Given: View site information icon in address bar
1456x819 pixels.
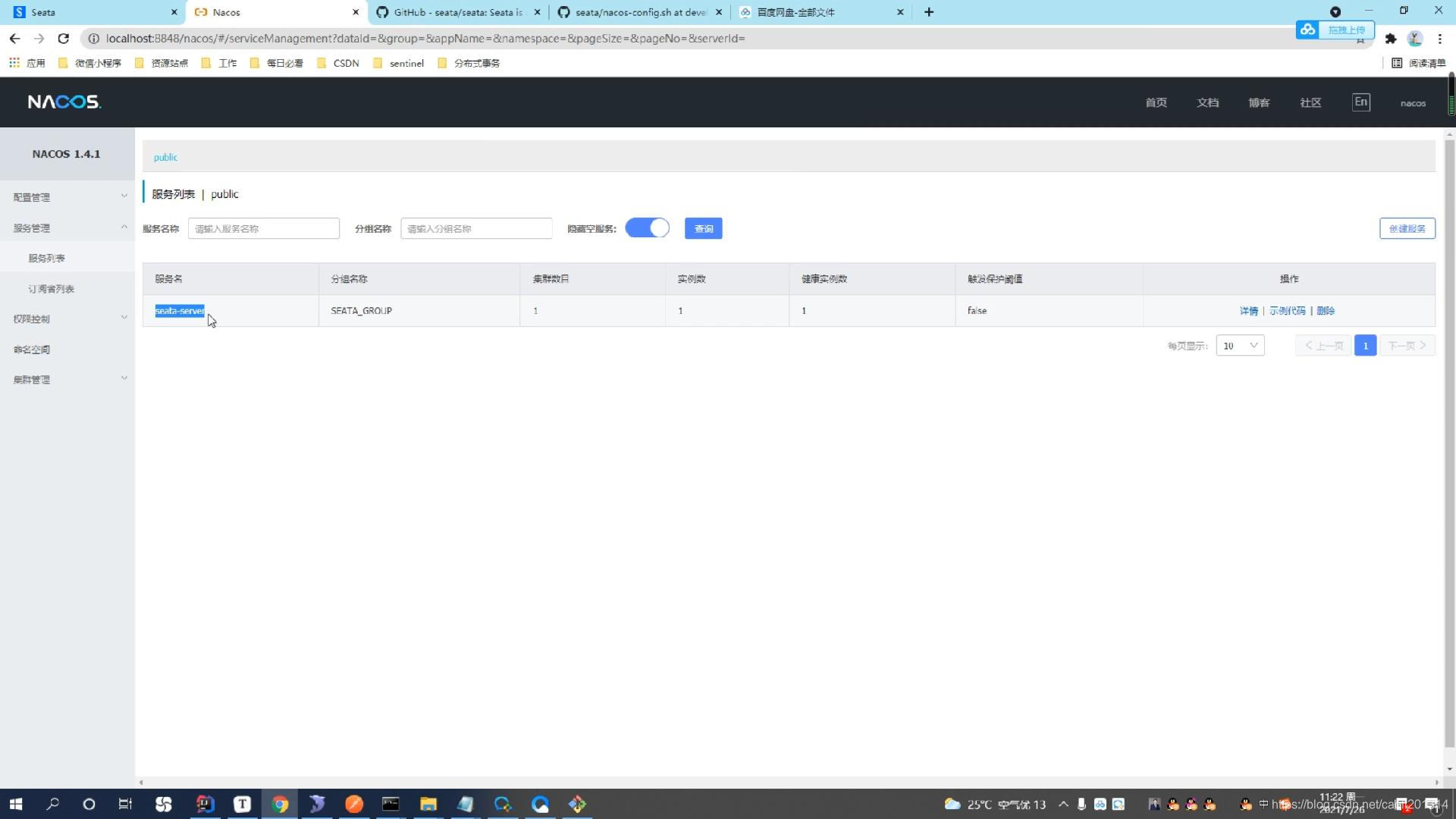Looking at the screenshot, I should (x=93, y=38).
